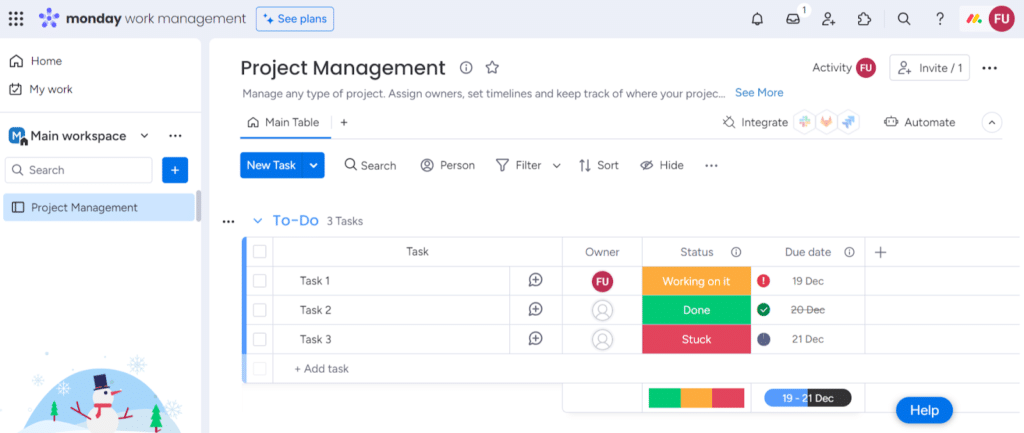Add new item with sidebar plus button

point(175,170)
